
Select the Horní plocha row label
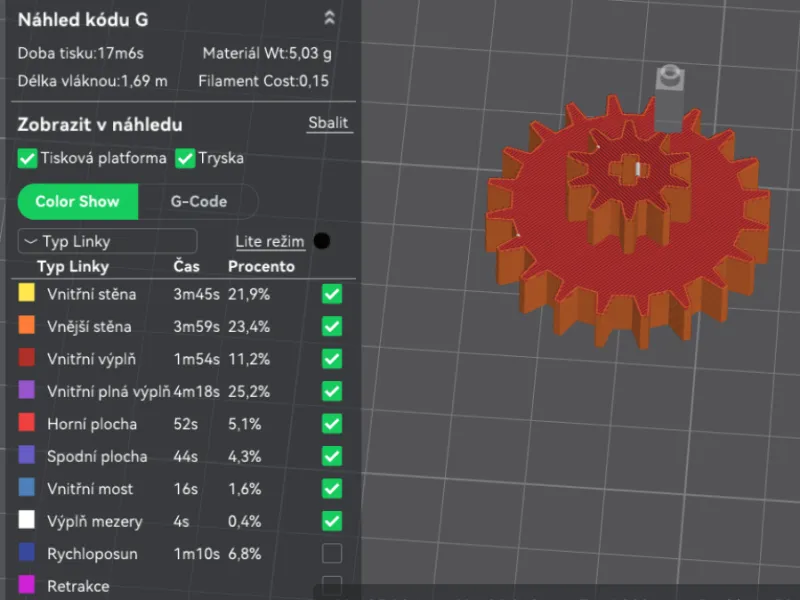coord(92,424)
